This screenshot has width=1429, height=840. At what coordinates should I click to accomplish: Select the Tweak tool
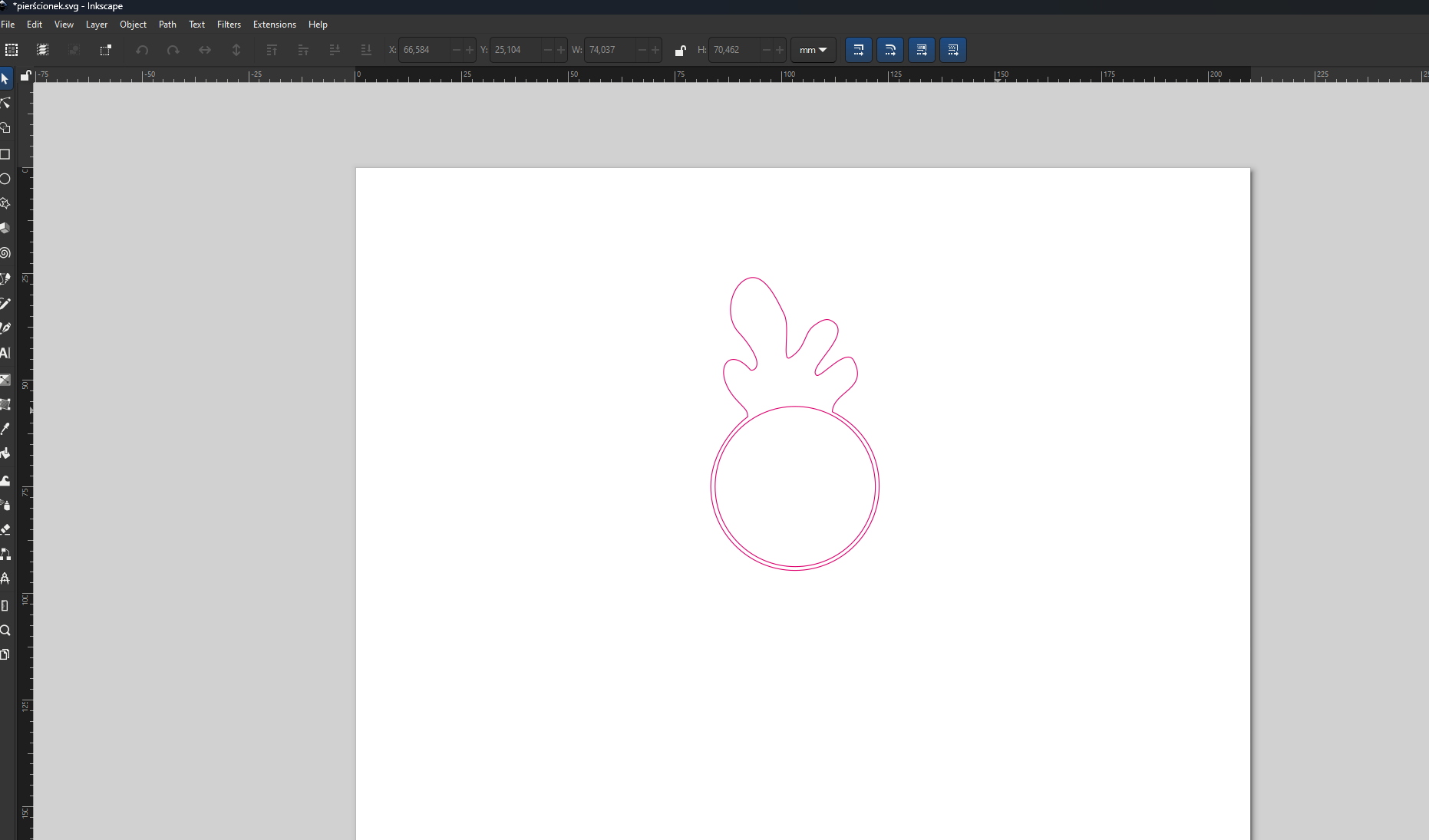pyautogui.click(x=5, y=480)
